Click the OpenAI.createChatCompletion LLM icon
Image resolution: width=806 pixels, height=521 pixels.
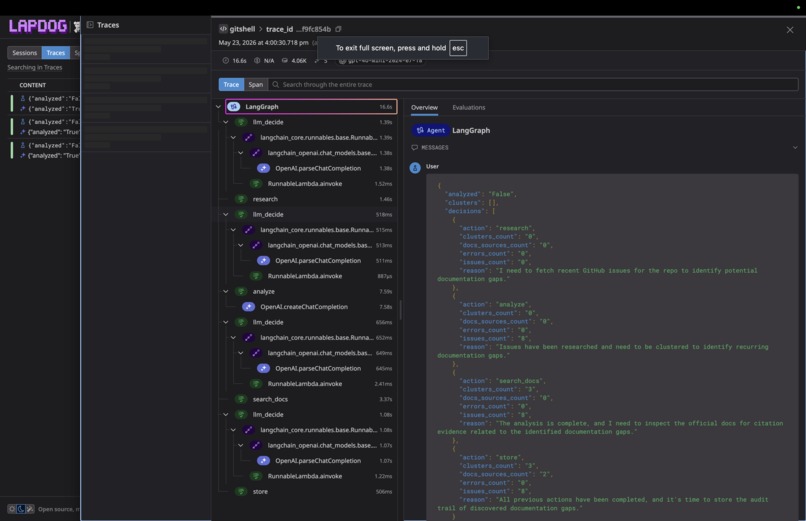coord(249,307)
